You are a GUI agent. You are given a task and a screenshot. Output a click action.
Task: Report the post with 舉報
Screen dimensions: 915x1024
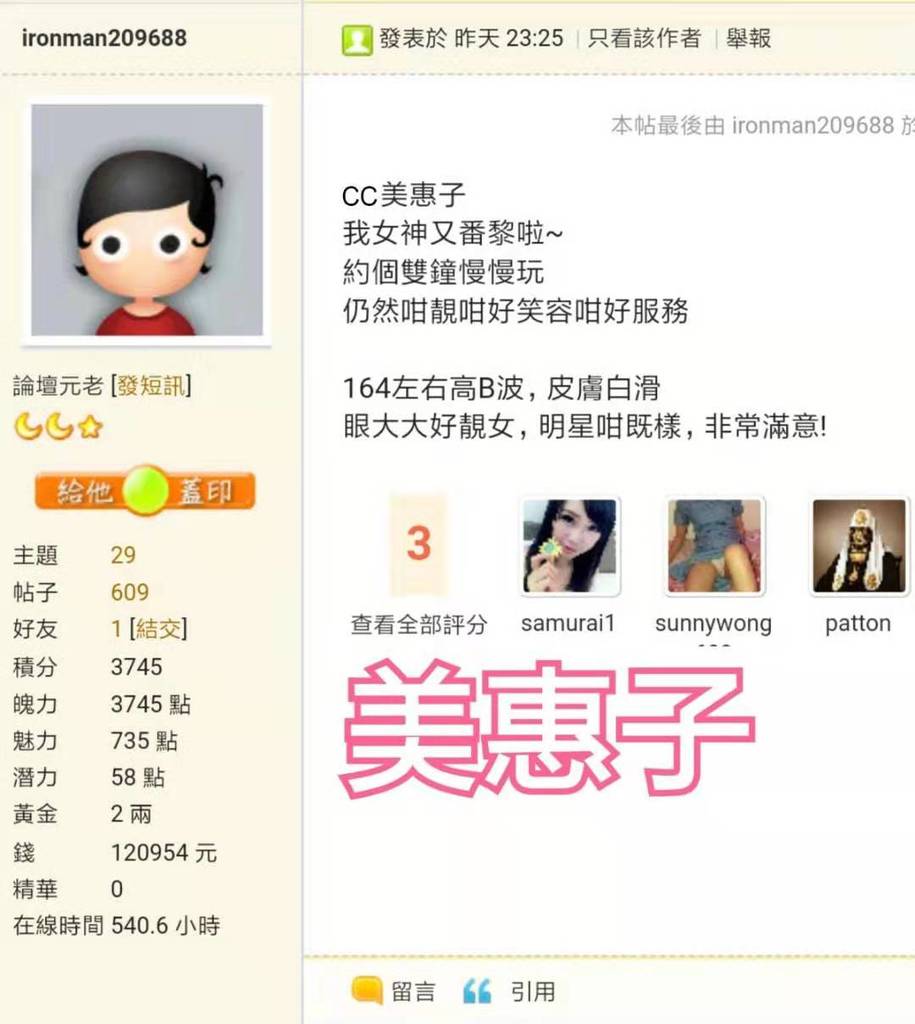pos(748,39)
